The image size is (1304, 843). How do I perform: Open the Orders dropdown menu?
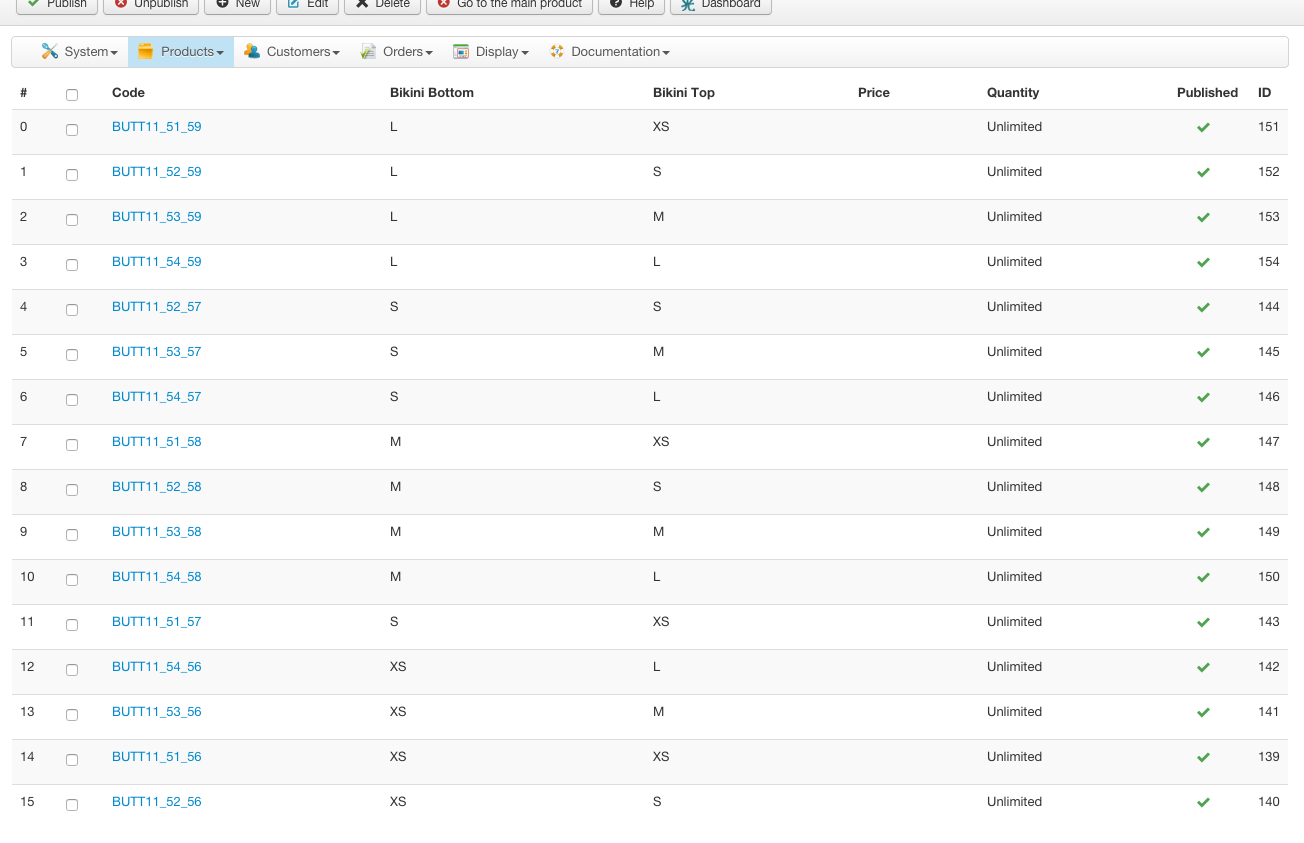click(407, 52)
